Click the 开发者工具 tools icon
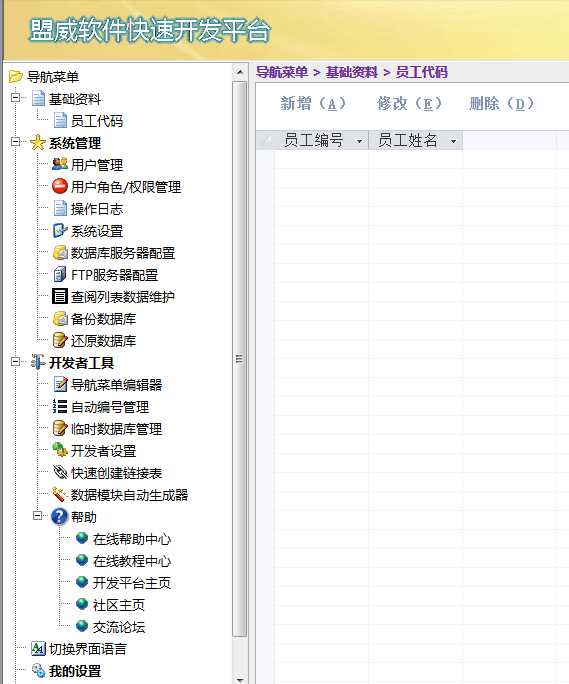Image resolution: width=569 pixels, height=684 pixels. click(x=38, y=362)
